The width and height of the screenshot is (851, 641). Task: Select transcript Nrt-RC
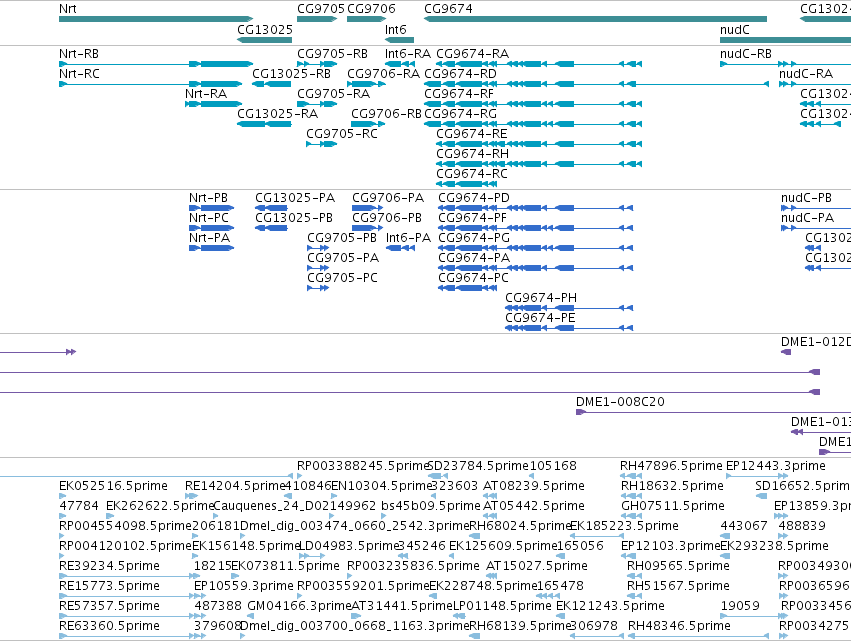[x=150, y=84]
